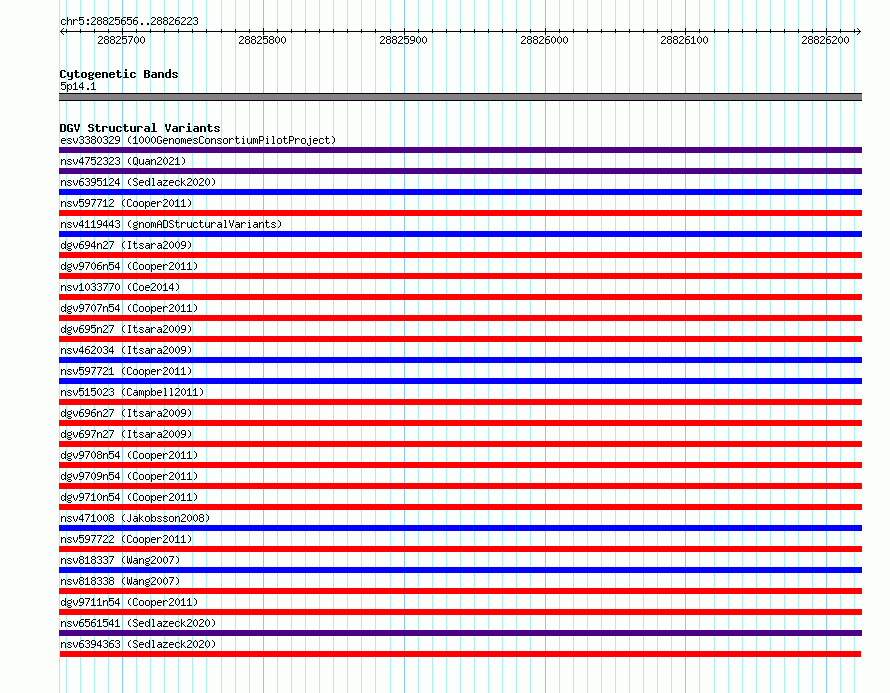This screenshot has height=693, width=890.
Task: Click the esv3380329 variant label
Action: (x=198, y=140)
